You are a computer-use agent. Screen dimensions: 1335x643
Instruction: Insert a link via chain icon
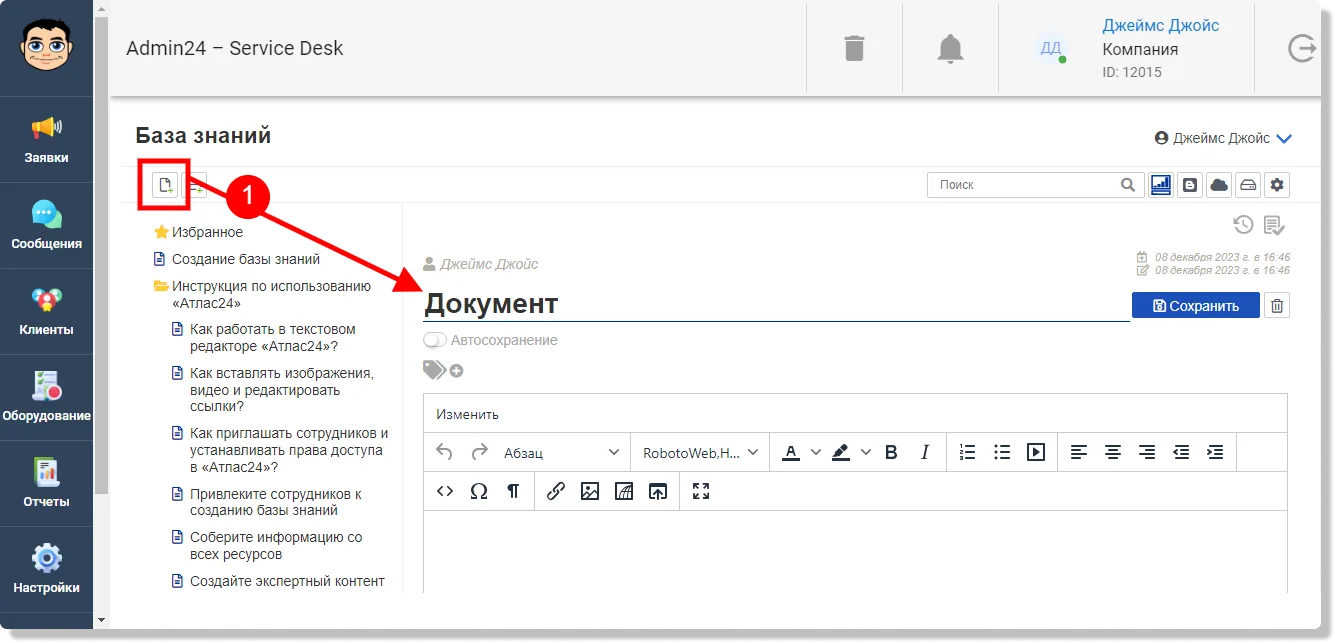pos(556,491)
